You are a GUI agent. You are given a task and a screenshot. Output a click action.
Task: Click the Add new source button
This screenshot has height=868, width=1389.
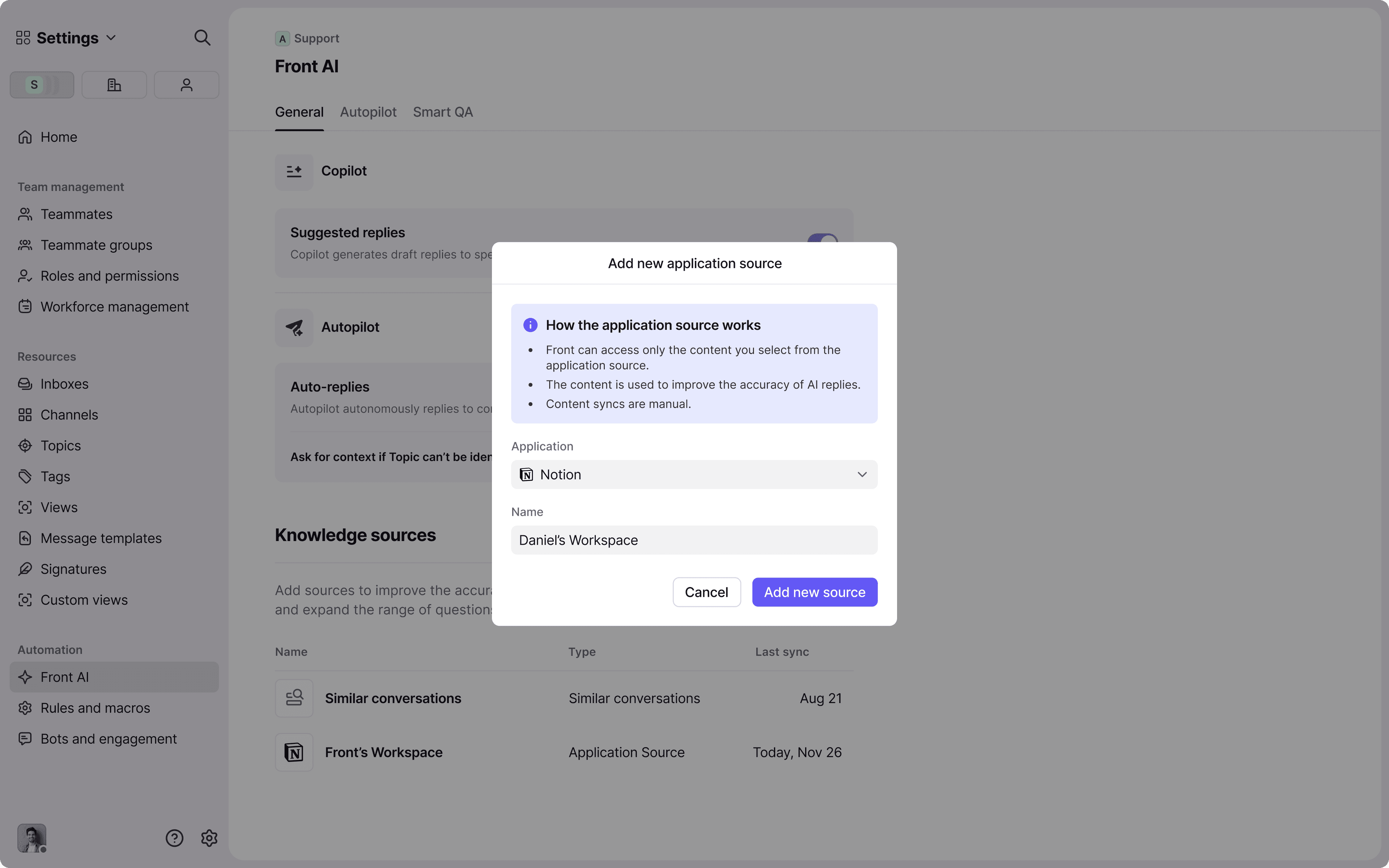pos(814,592)
